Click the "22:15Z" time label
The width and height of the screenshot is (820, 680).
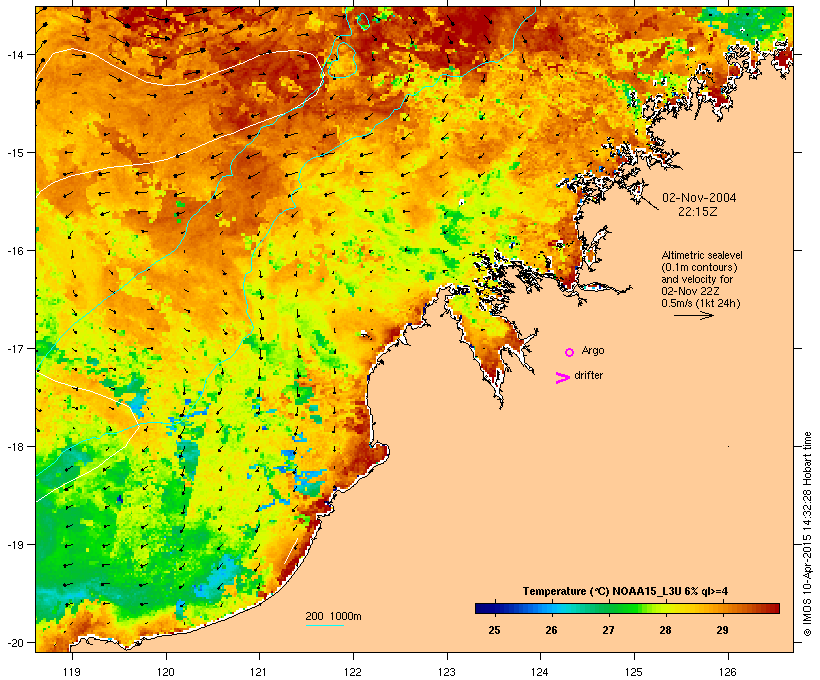pos(698,212)
